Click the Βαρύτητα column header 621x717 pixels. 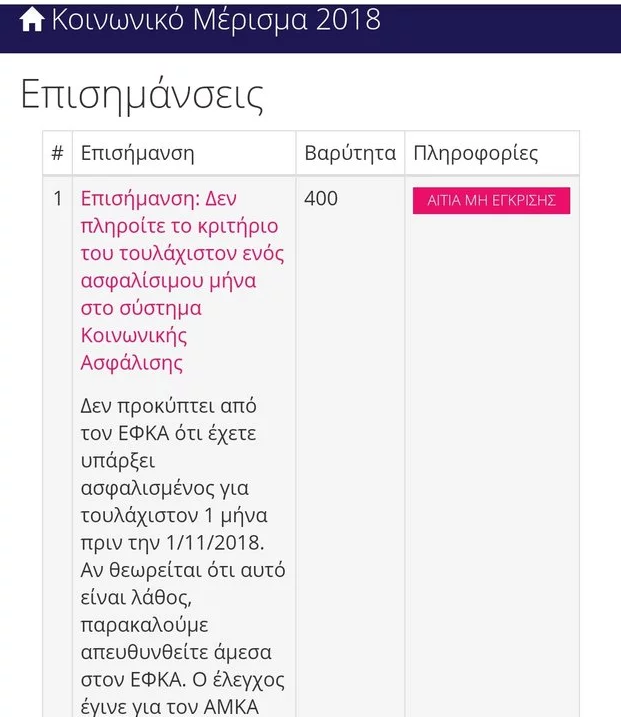click(350, 153)
